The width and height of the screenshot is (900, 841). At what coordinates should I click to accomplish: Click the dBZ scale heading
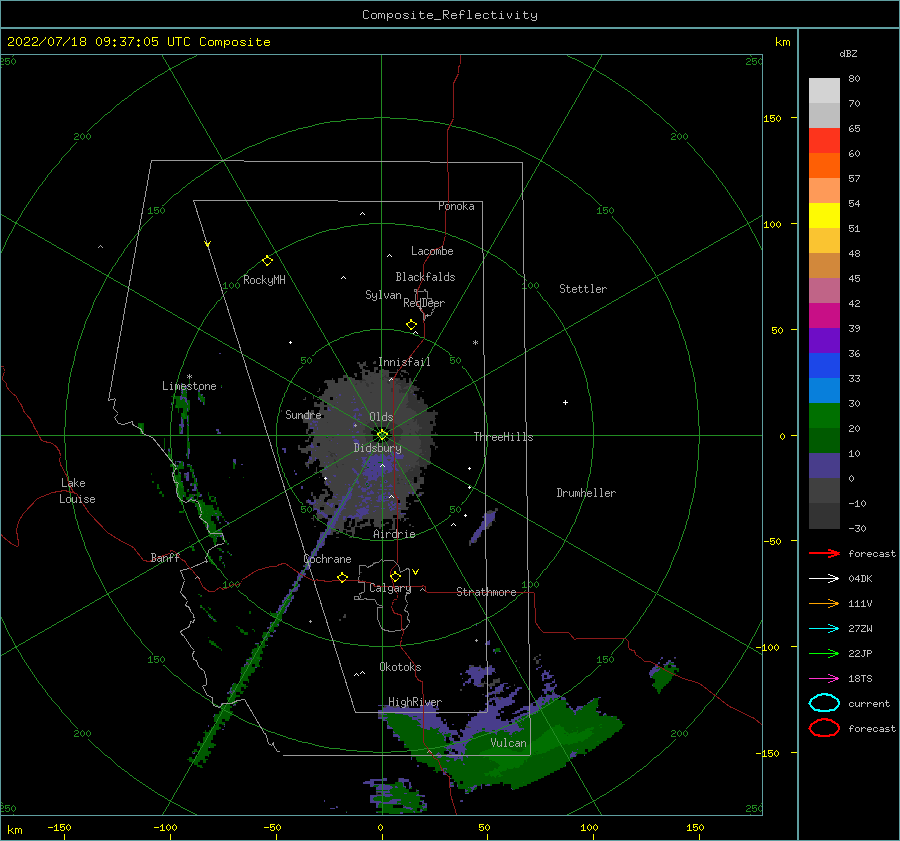click(x=848, y=53)
